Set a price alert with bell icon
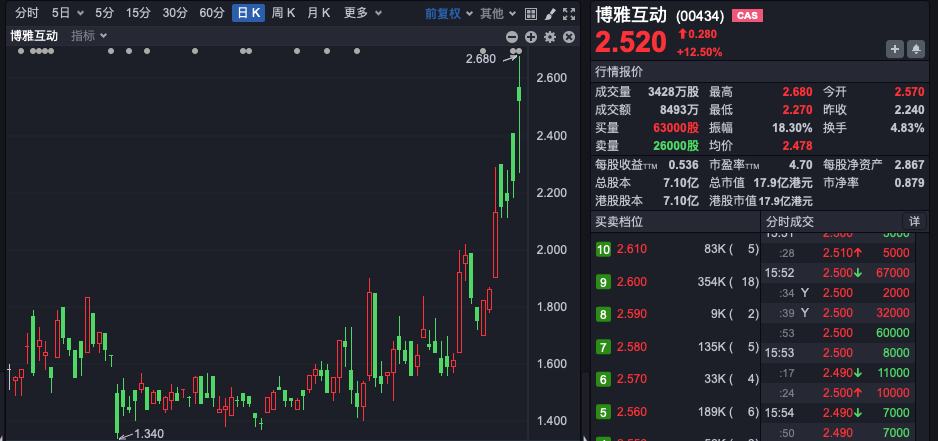This screenshot has height=441, width=938. coord(916,50)
